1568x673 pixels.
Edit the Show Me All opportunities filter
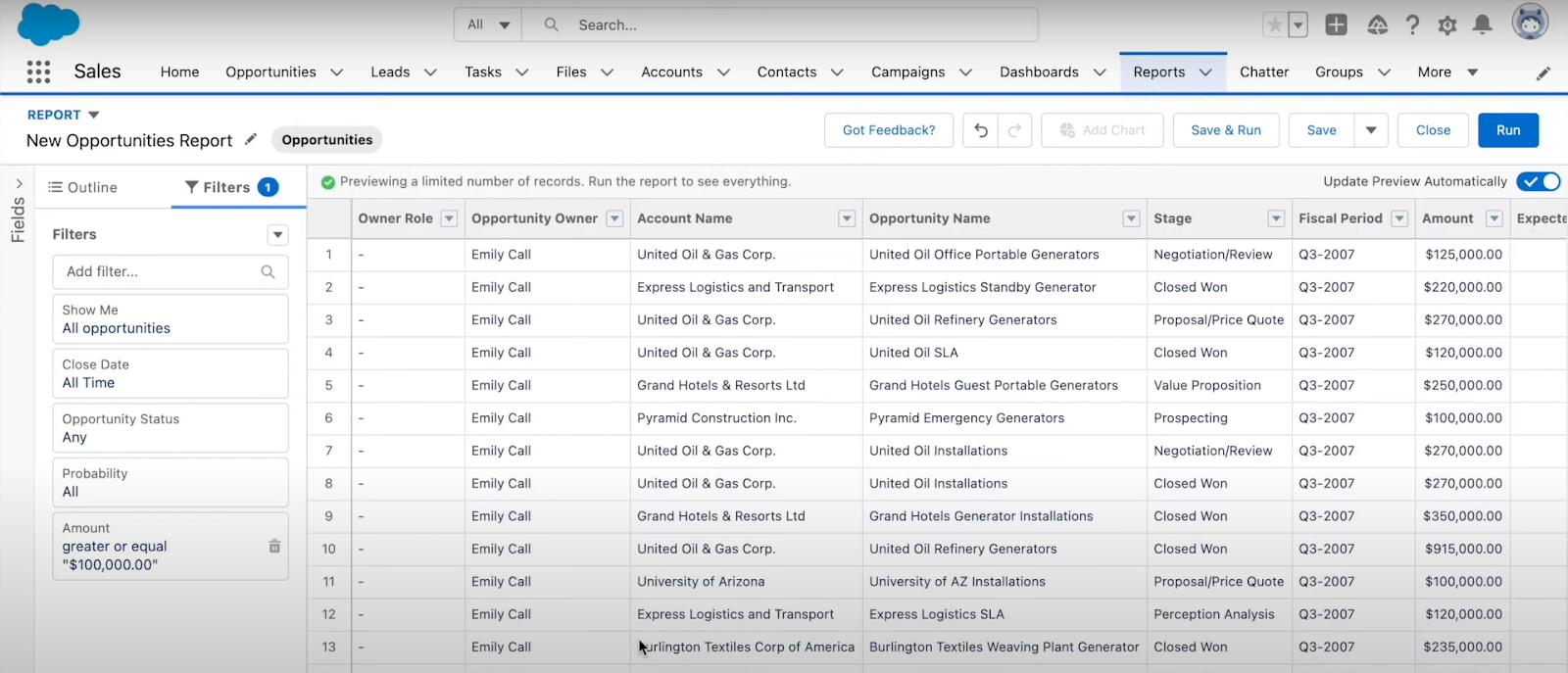point(171,319)
